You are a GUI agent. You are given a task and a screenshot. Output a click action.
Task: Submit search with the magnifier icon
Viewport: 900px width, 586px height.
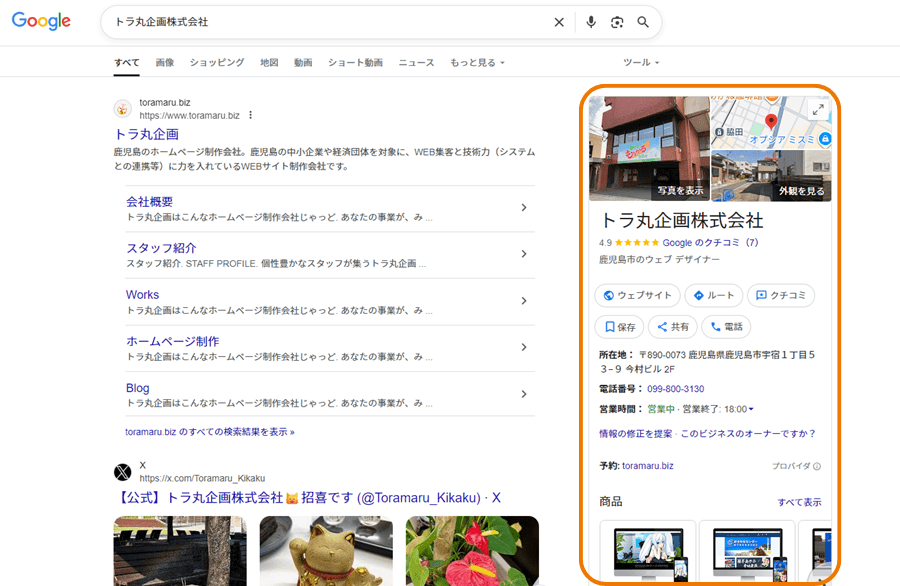point(643,22)
